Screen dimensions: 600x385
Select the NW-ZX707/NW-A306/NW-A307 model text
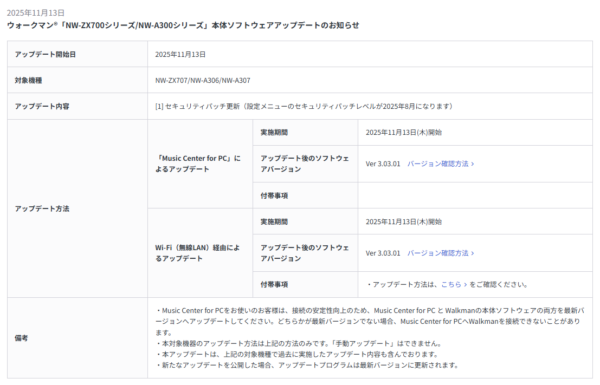point(203,80)
